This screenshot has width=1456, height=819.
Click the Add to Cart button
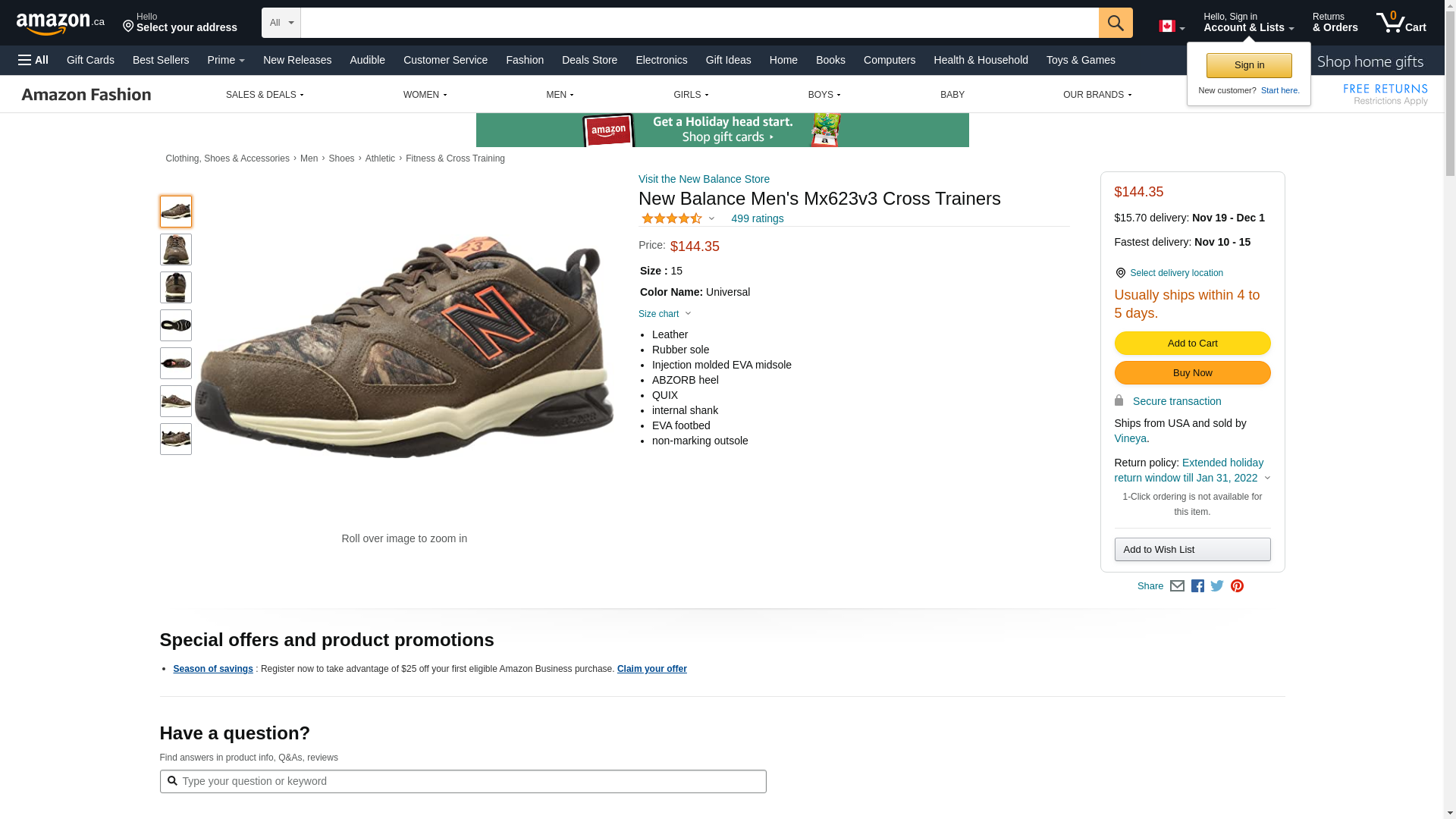pos(1192,344)
